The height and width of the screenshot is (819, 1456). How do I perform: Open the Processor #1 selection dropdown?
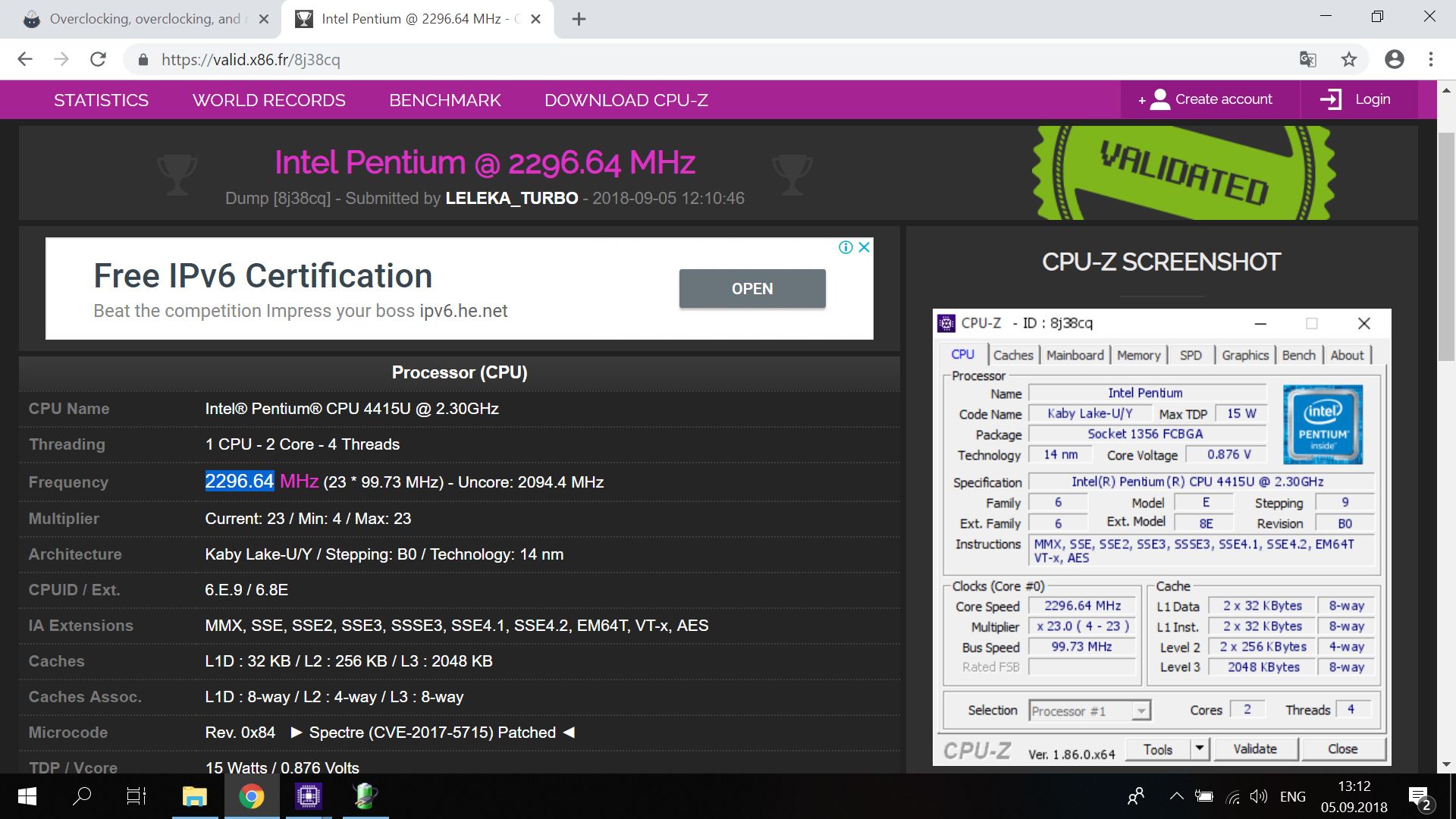[x=1090, y=711]
